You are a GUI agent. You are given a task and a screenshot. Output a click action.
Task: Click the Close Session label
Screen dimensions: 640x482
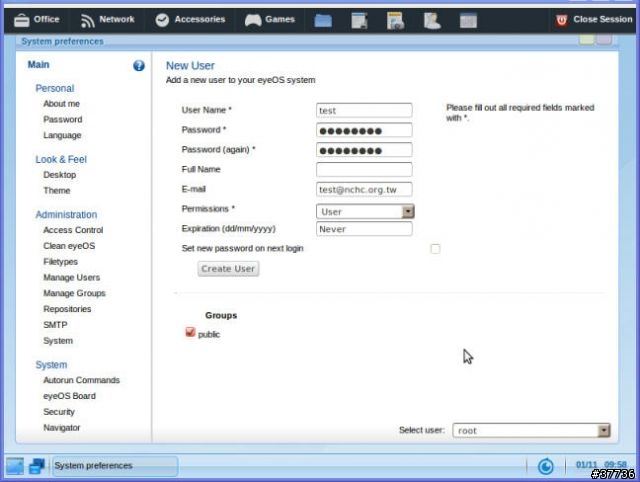[602, 19]
